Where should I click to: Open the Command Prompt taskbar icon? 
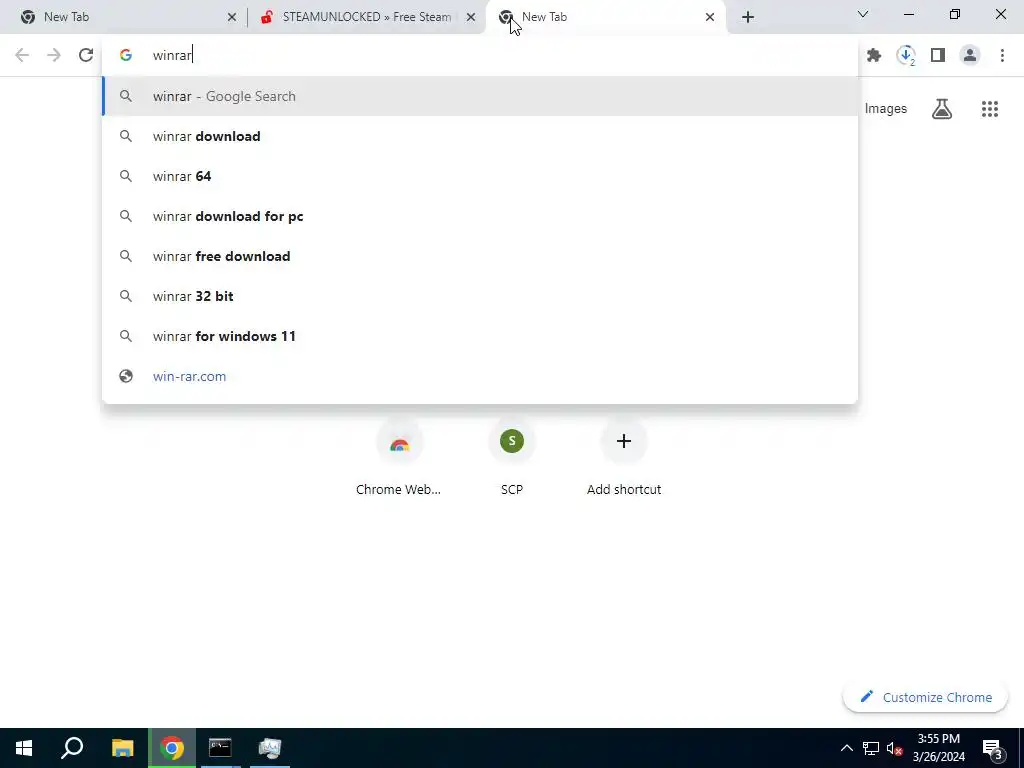(x=220, y=748)
